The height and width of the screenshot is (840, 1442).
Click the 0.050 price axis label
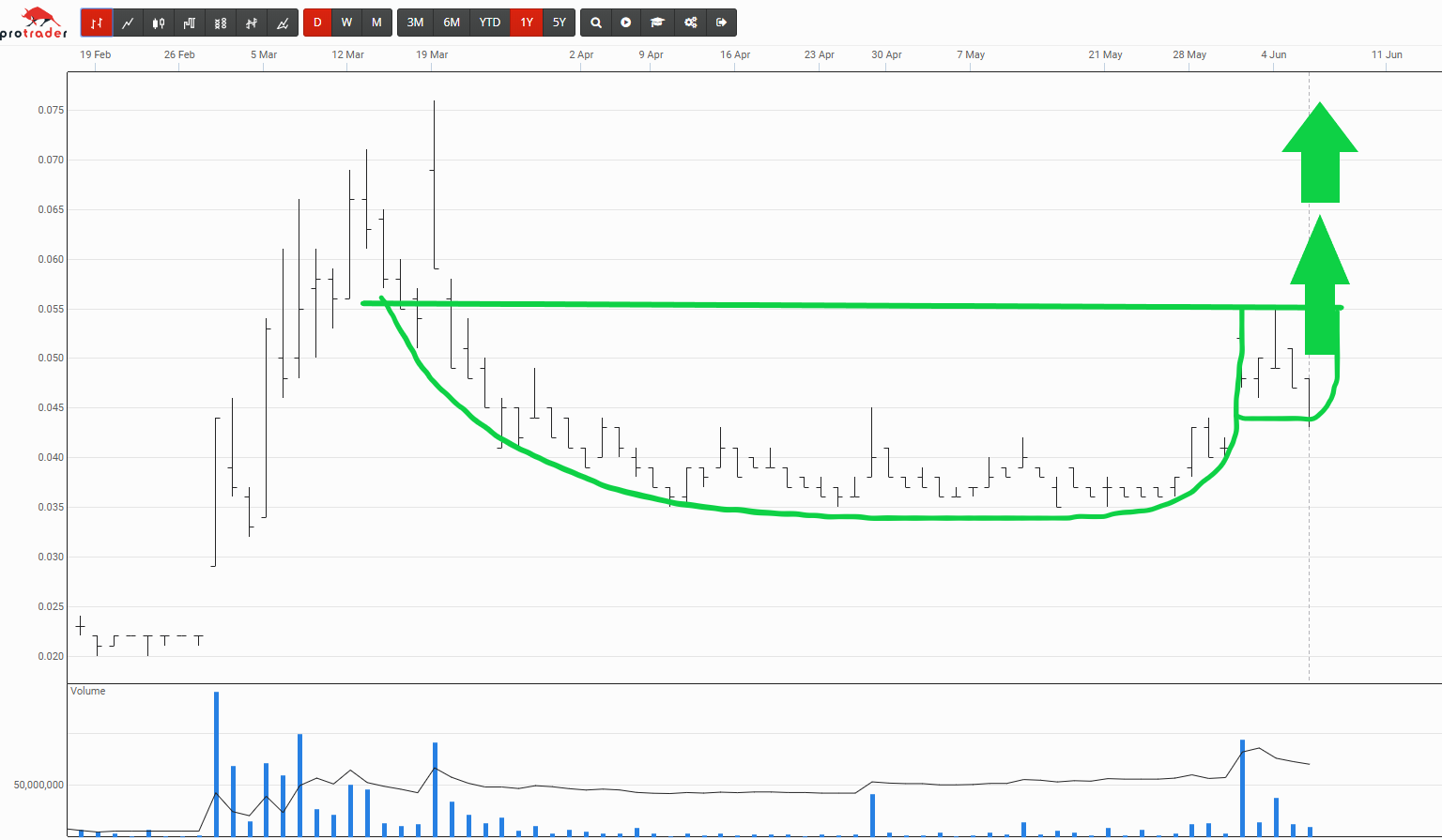click(x=51, y=358)
